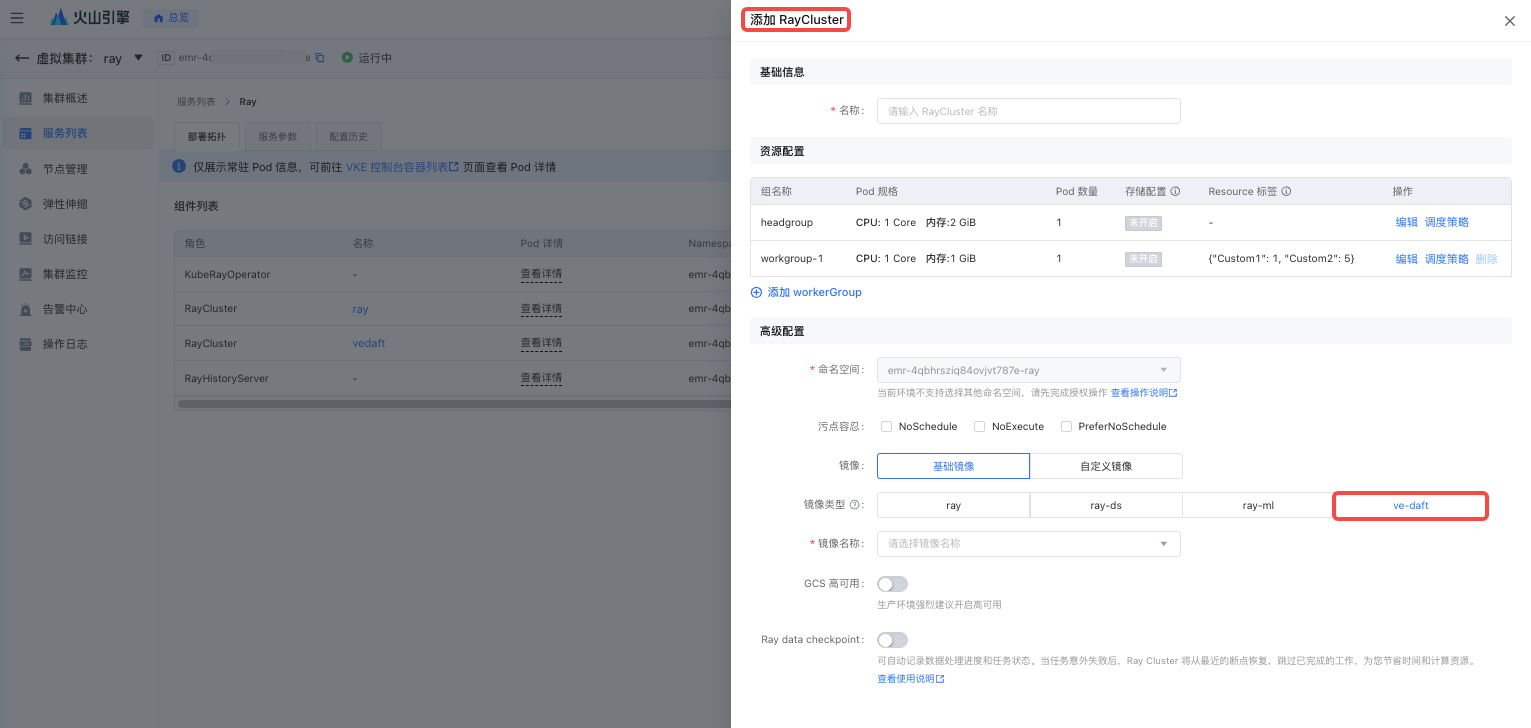This screenshot has height=728, width=1531.
Task: Click 编辑 for headgroup row
Action: 1406,222
